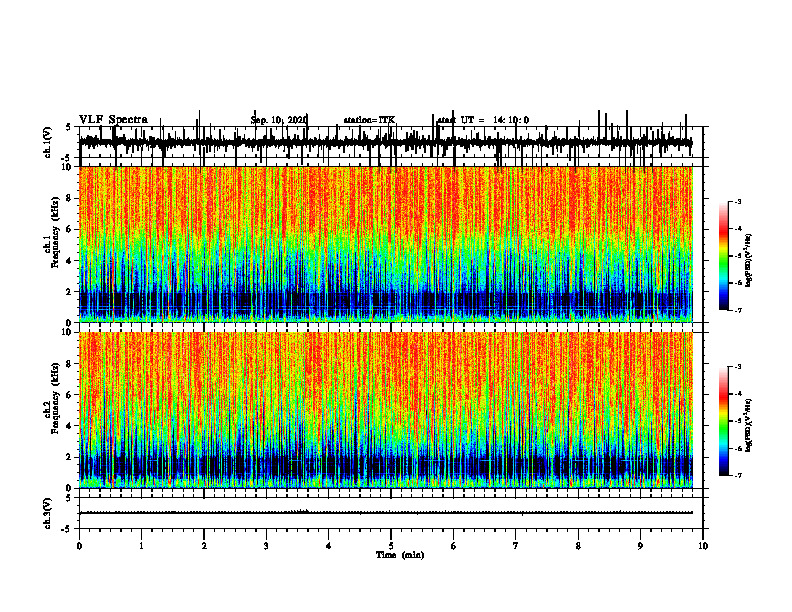Click time axis tick label 4

coord(329,546)
